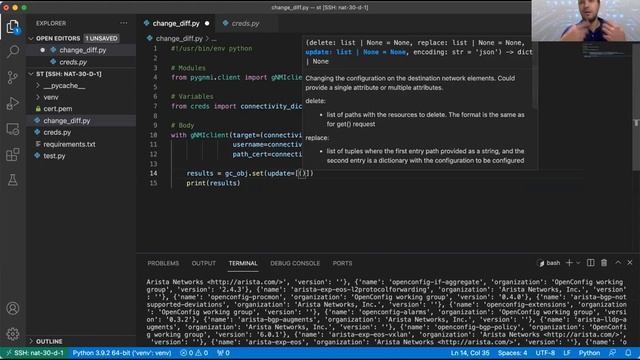Open notifications bell in status bar

coord(628,353)
